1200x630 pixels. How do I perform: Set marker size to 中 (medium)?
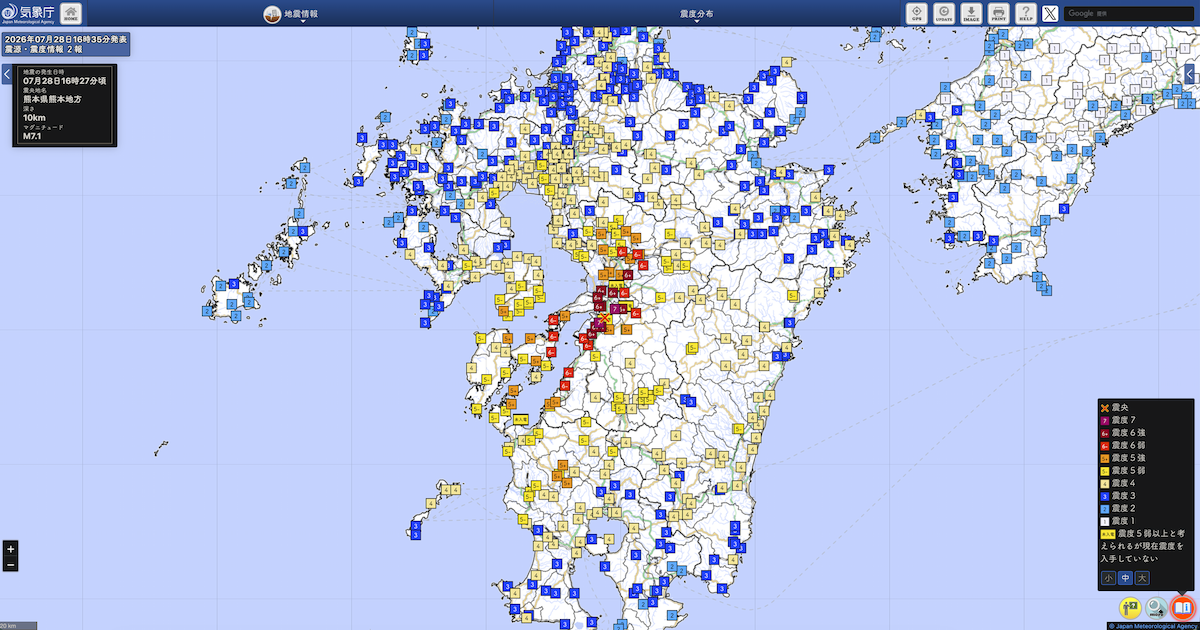coord(1125,578)
